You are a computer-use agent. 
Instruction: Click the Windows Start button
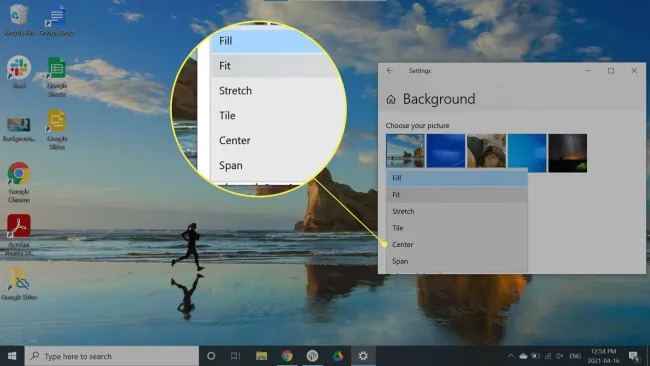[12, 356]
